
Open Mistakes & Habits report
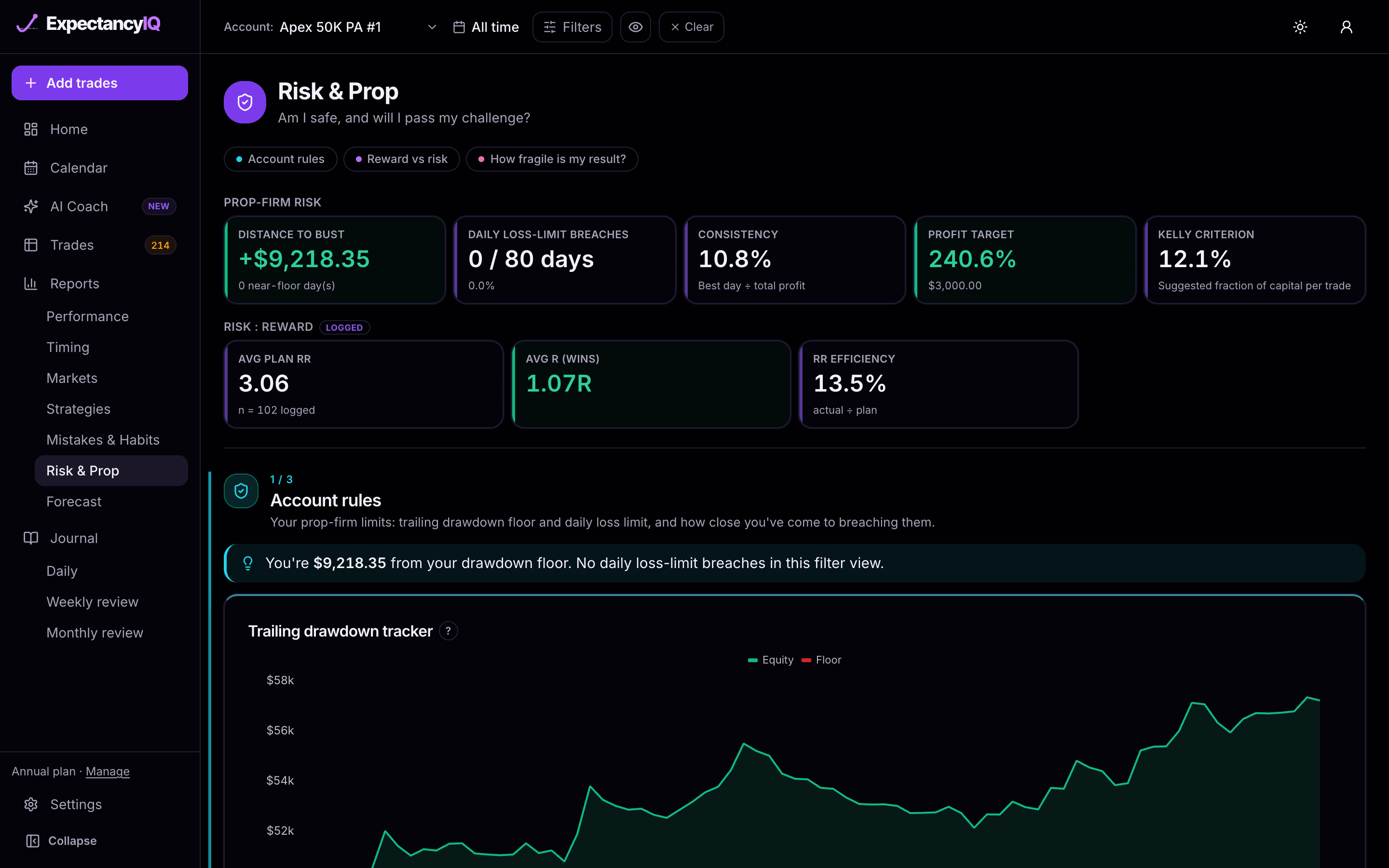point(103,440)
